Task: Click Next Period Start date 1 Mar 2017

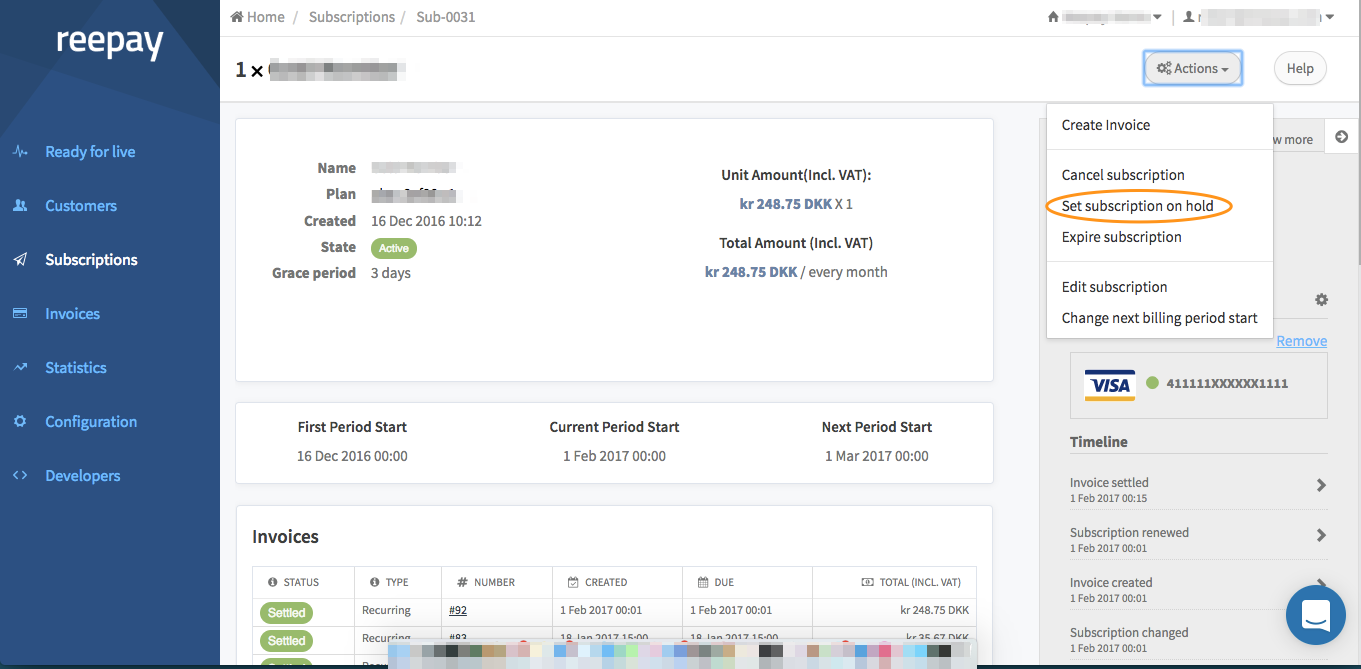Action: point(877,456)
